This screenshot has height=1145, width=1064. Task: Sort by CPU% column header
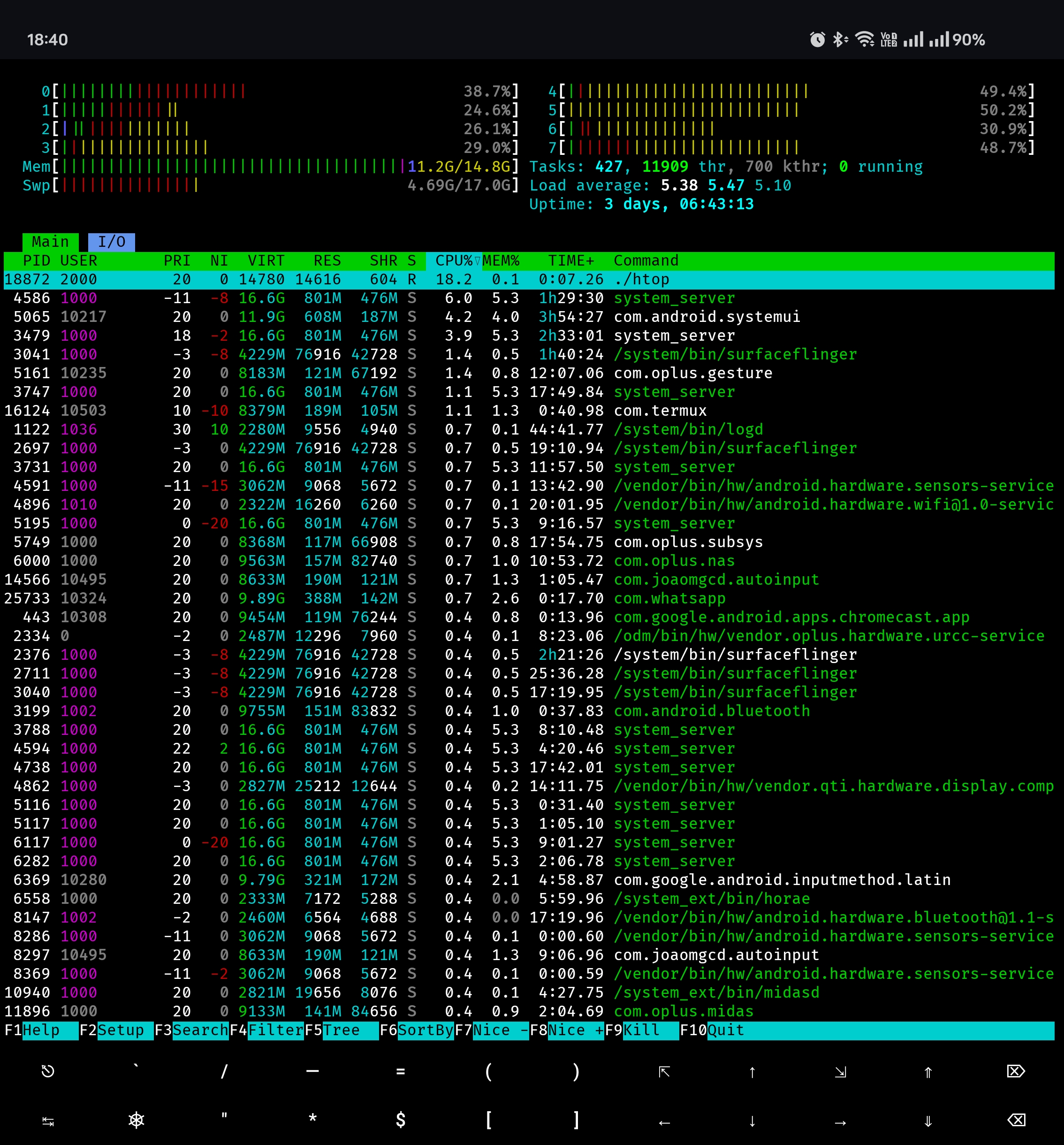[453, 261]
